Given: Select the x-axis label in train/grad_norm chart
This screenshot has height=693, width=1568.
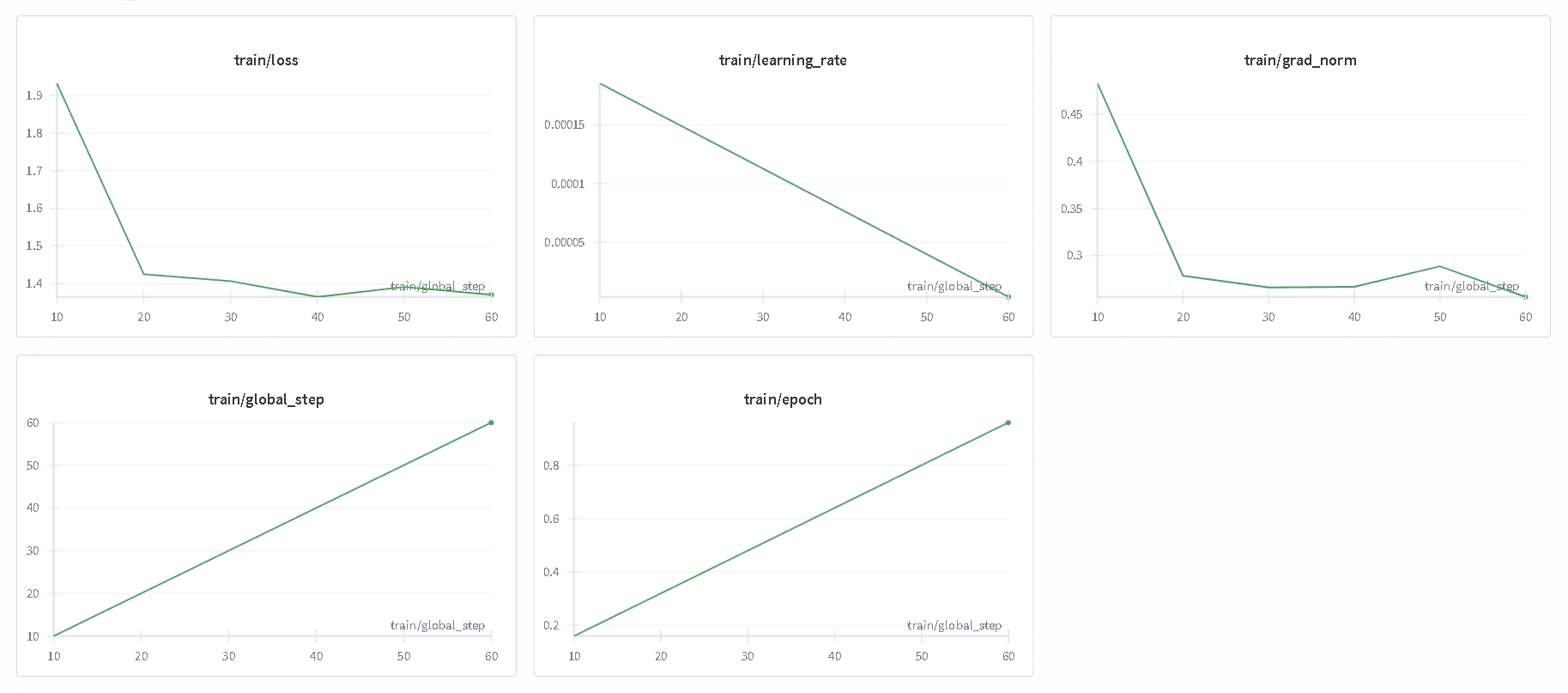Looking at the screenshot, I should (1471, 286).
